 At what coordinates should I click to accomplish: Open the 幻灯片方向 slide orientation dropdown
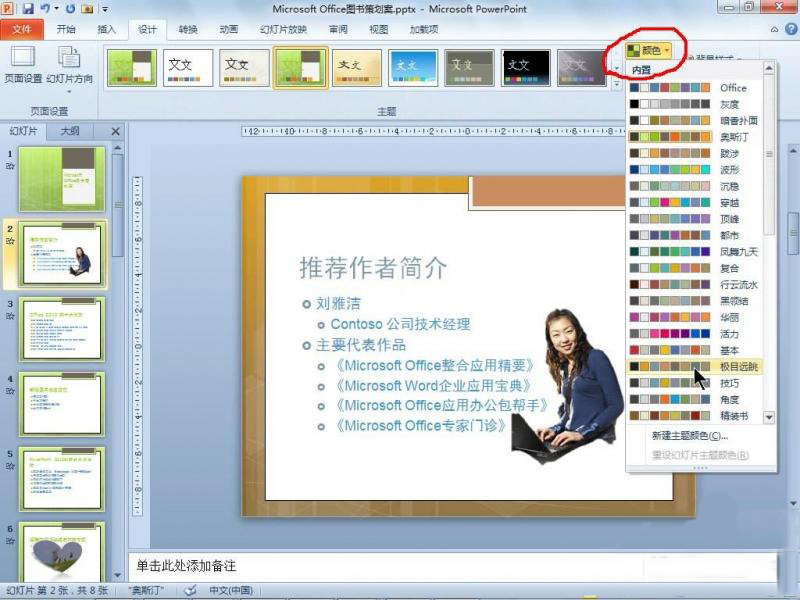click(x=69, y=69)
